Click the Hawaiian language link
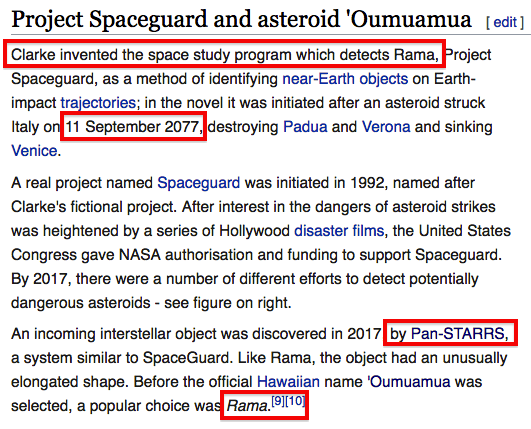531x429 pixels. pyautogui.click(x=288, y=382)
